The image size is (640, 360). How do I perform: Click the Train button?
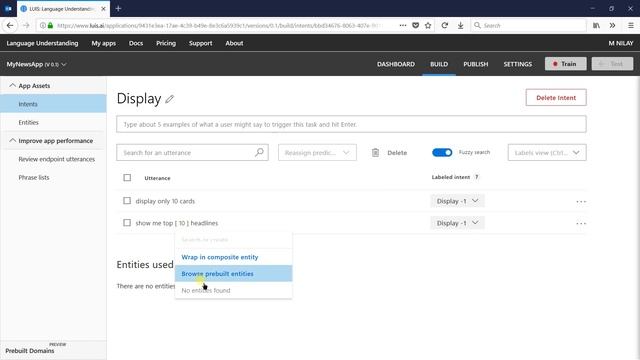(565, 64)
